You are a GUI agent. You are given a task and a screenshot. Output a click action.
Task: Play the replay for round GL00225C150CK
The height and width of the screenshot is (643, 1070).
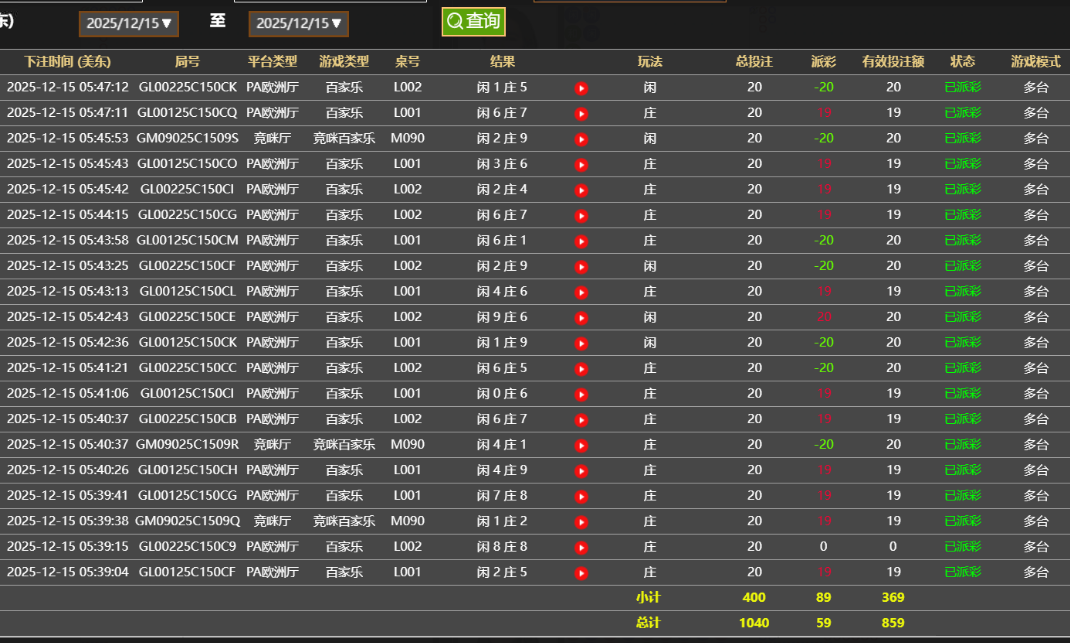[581, 87]
